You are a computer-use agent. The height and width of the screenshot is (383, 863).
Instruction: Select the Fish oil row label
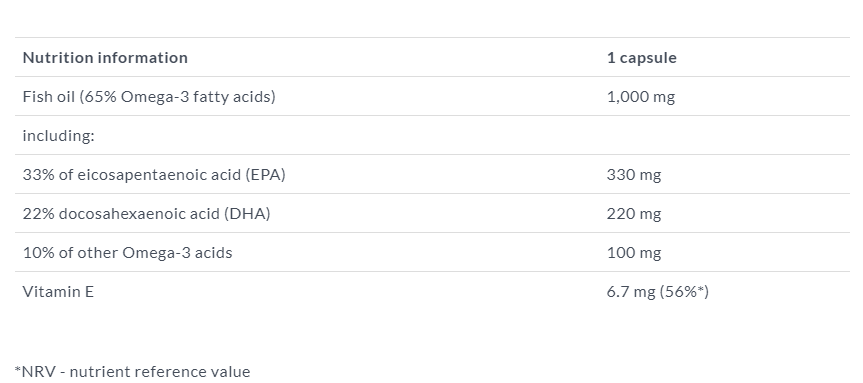point(149,97)
